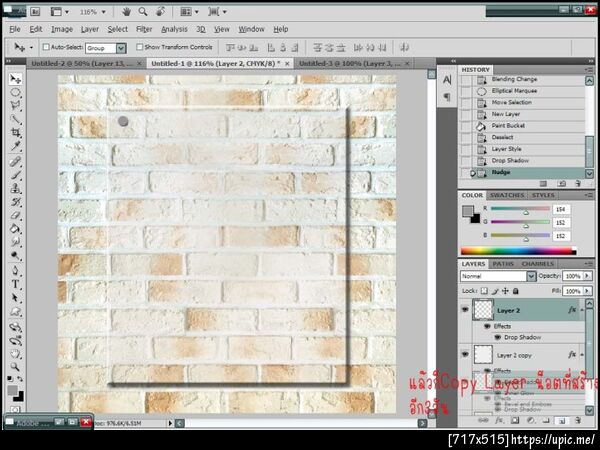Viewport: 600px width, 450px height.
Task: Delete current state in History panel
Action: tap(578, 184)
